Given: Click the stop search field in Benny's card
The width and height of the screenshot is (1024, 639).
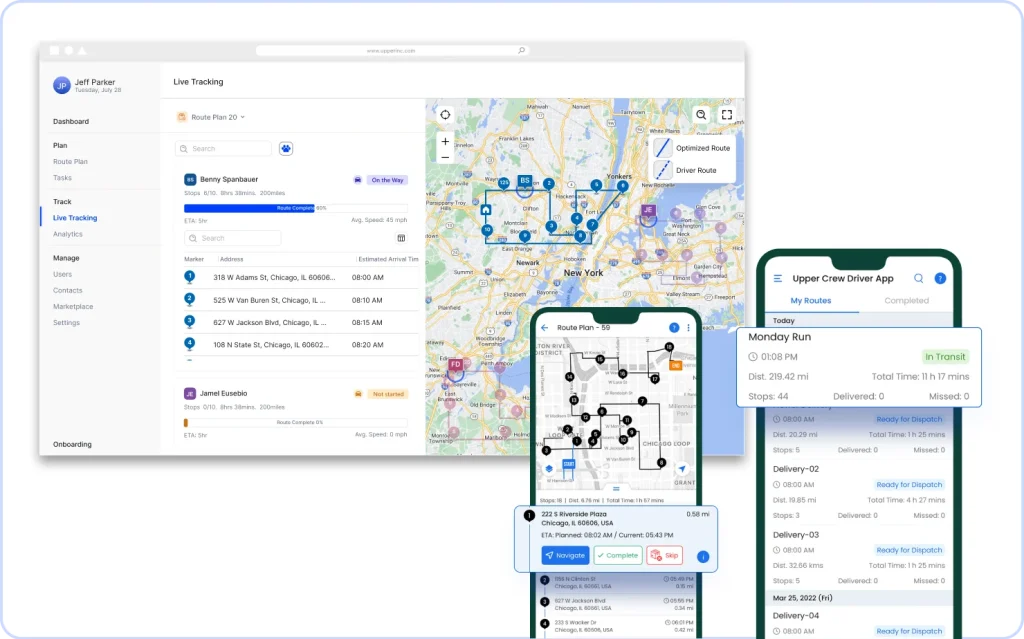Looking at the screenshot, I should pos(232,238).
